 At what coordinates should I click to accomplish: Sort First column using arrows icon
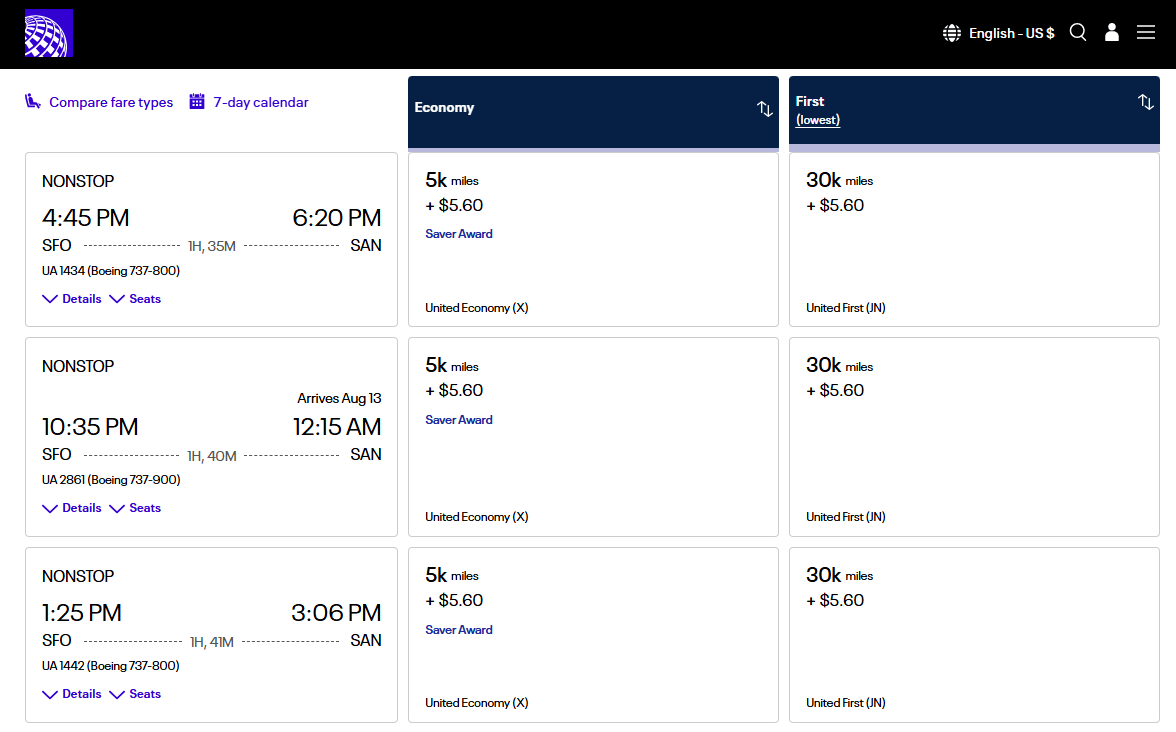tap(1146, 102)
